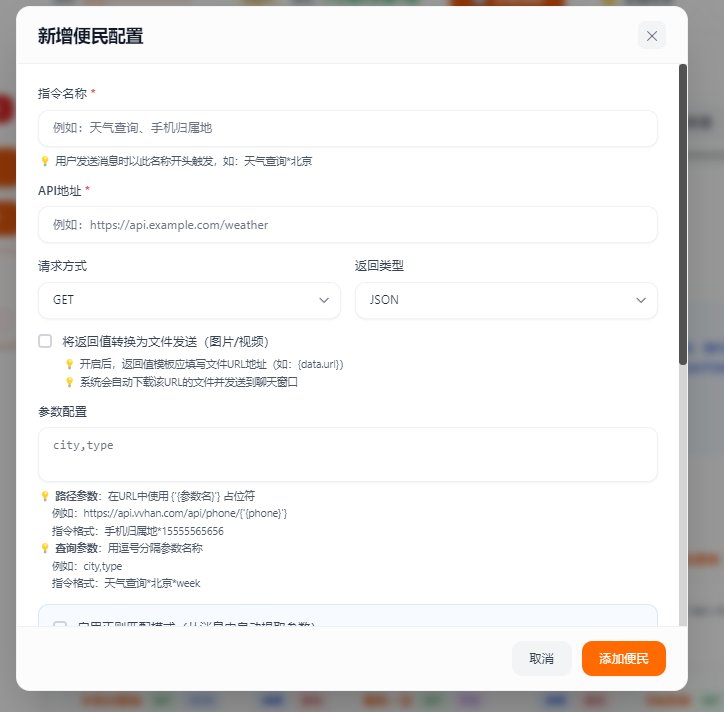This screenshot has height=712, width=724.
Task: Click the 新增便民配置 dialog title
Action: point(91,37)
